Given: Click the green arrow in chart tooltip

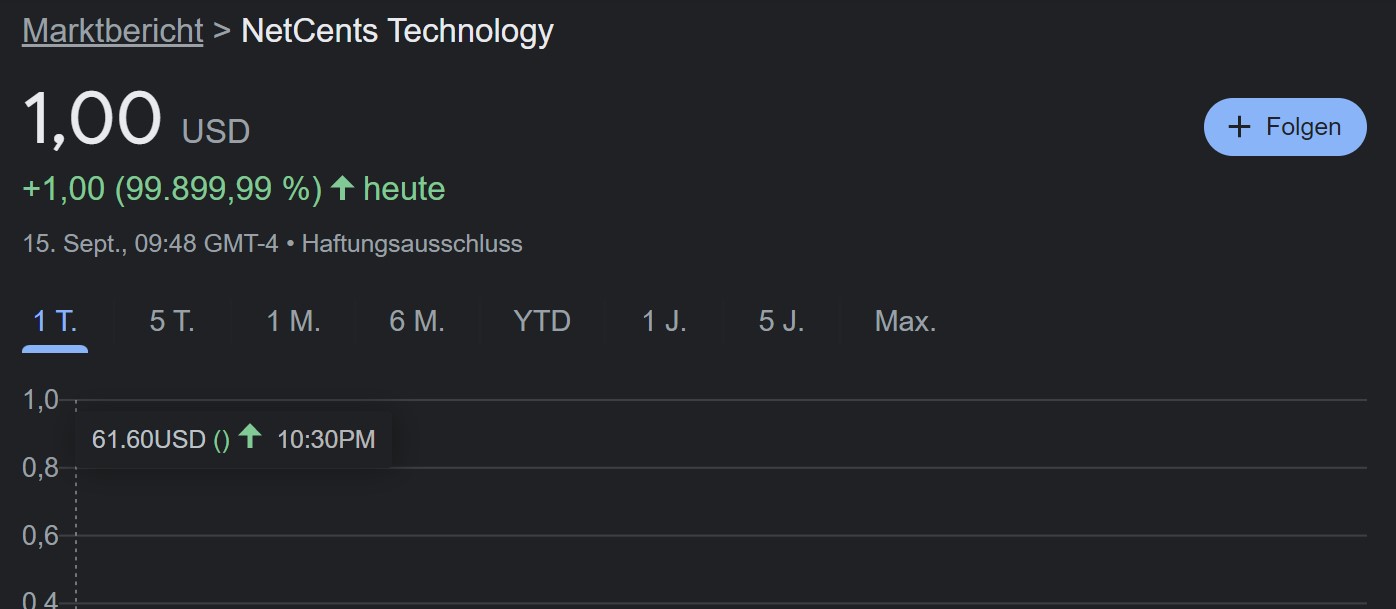Looking at the screenshot, I should tap(250, 437).
